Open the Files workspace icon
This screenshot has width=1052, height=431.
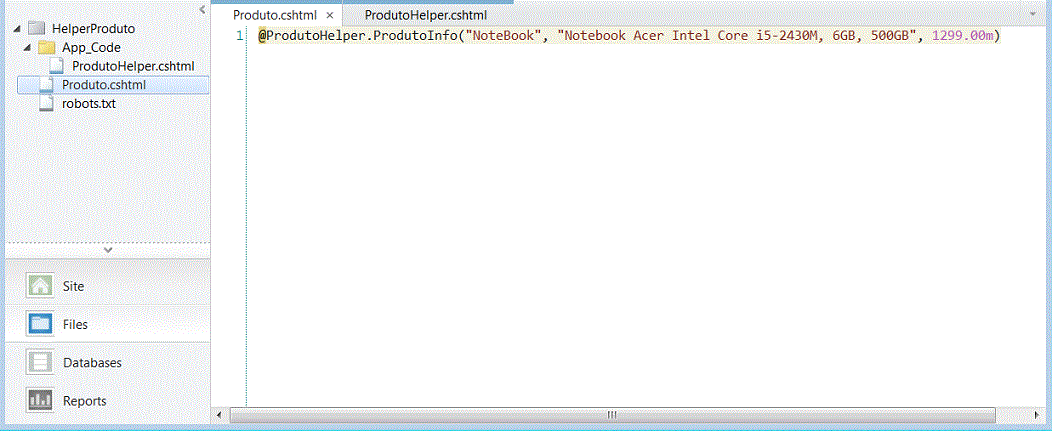40,324
